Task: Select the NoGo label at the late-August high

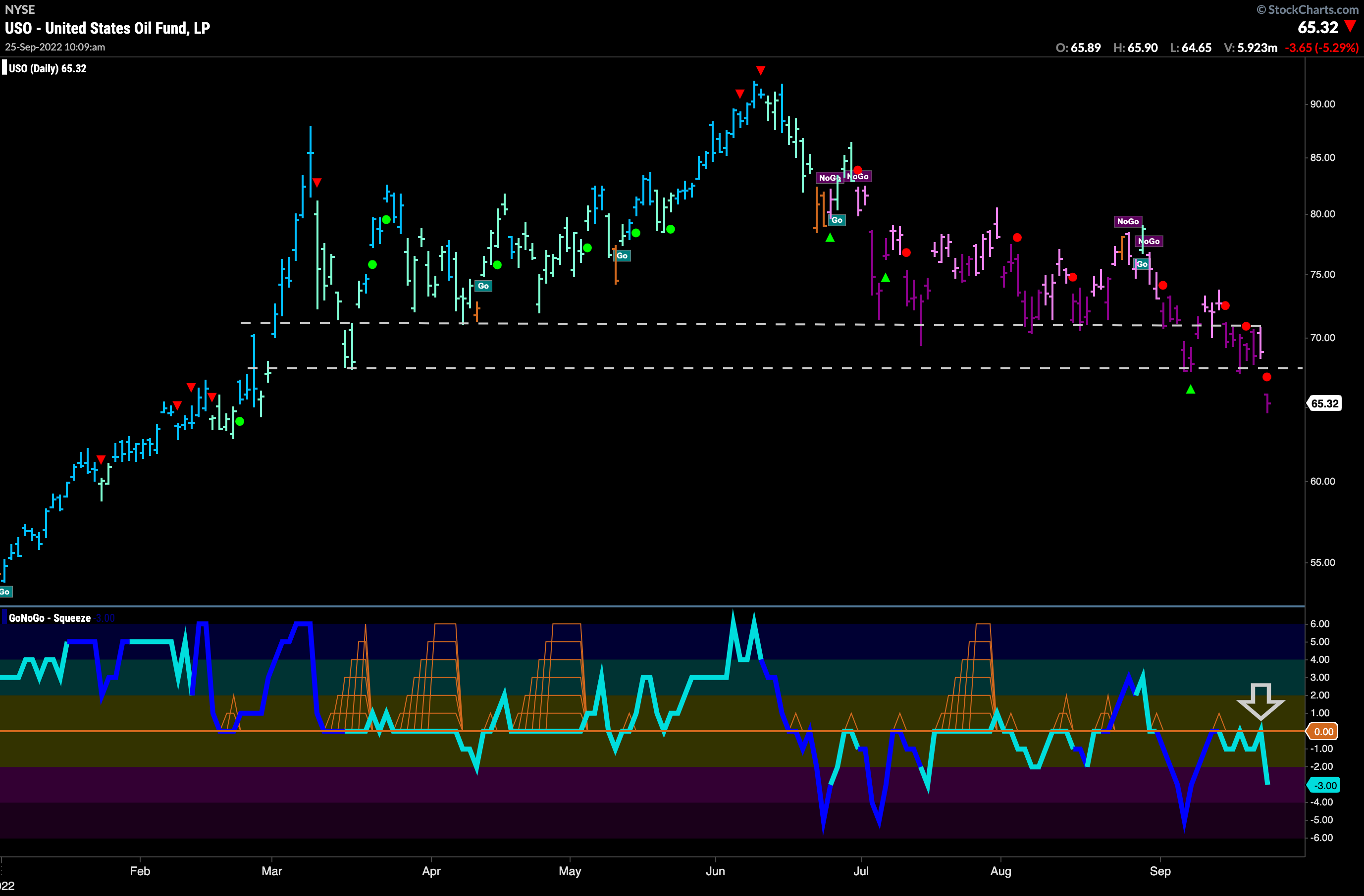Action: (x=1128, y=222)
